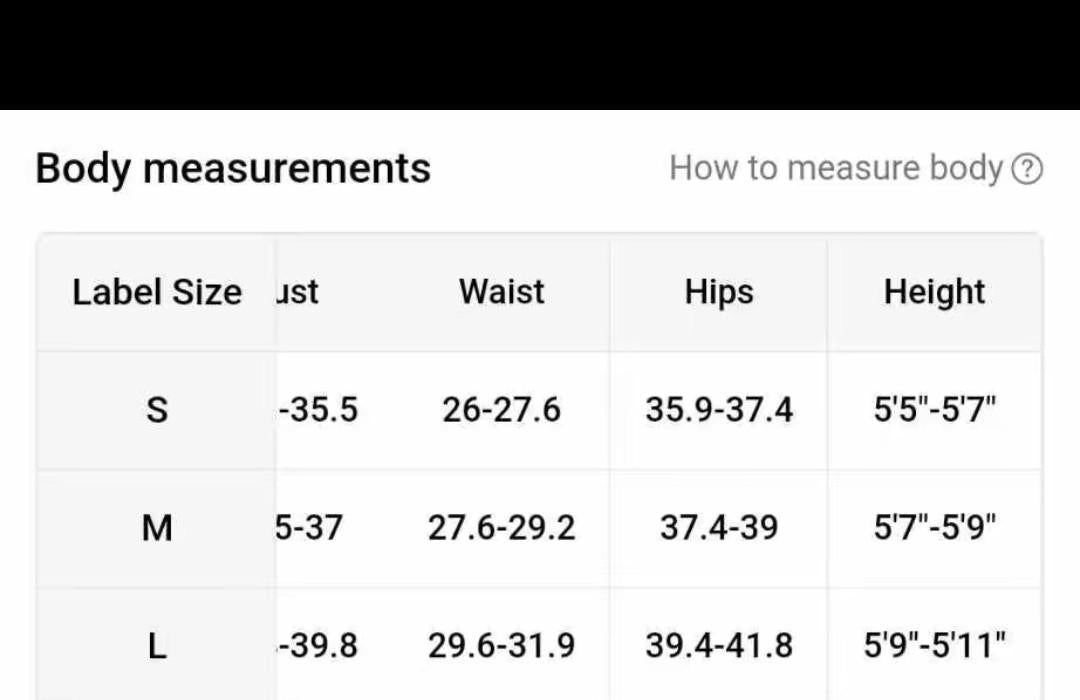Image resolution: width=1080 pixels, height=700 pixels.
Task: Click the Body measurements heading
Action: pos(233,169)
